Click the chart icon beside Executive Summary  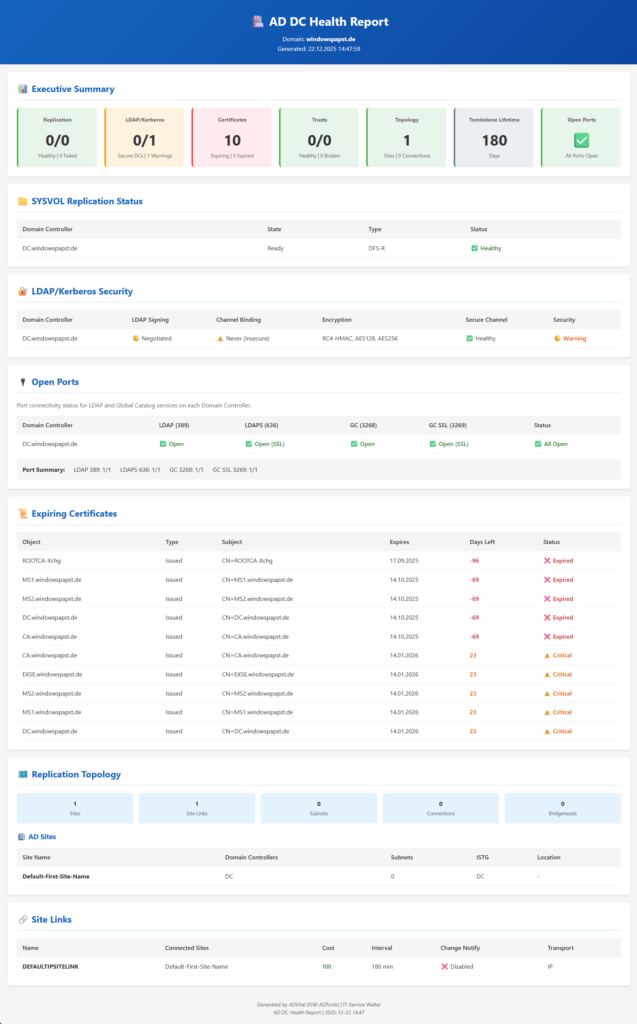(22, 89)
